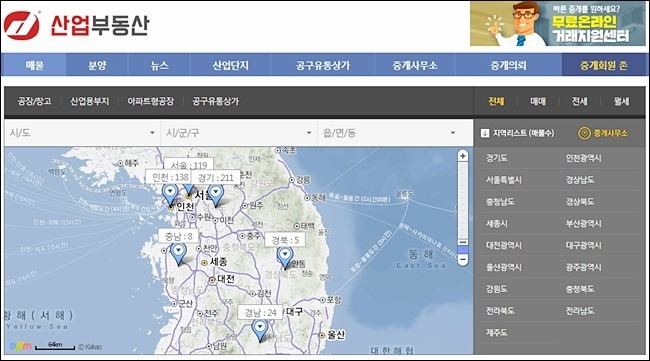
Task: Select 인천광역시 in the region list
Action: coord(583,158)
